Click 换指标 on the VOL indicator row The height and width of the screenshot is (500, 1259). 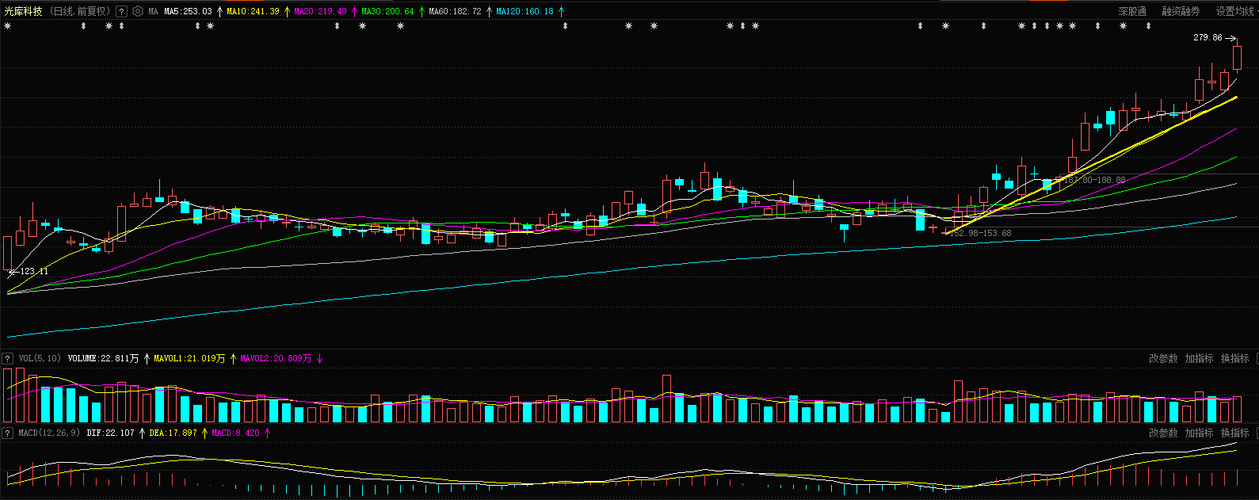[1235, 358]
